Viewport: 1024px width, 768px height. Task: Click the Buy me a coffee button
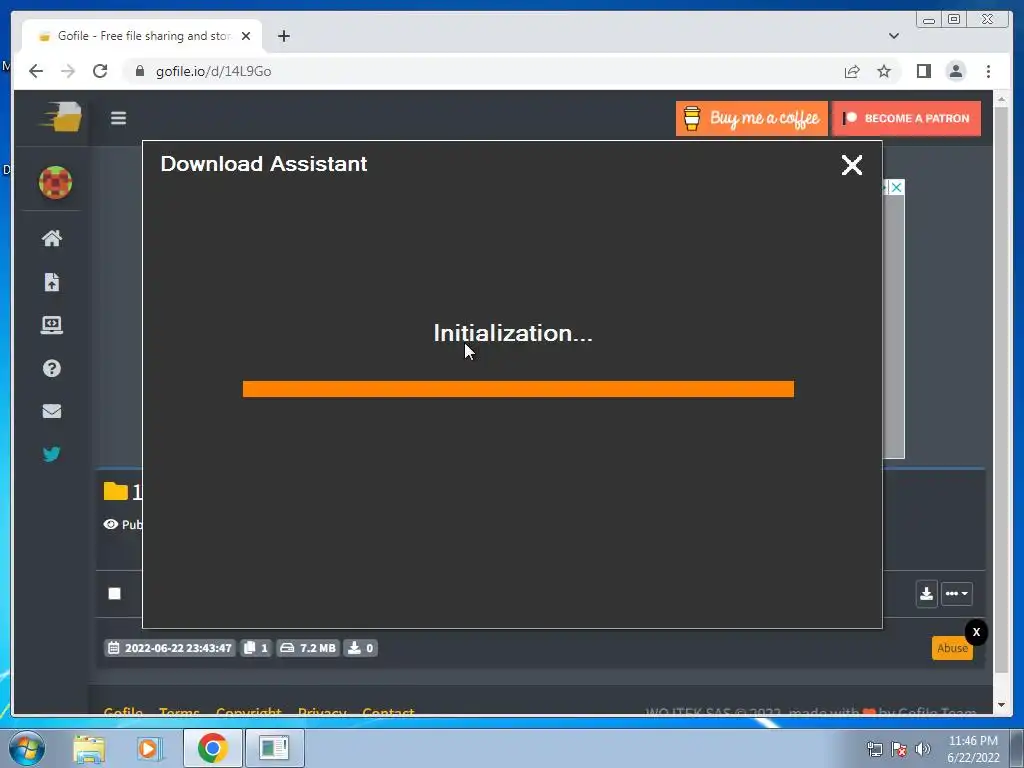coord(752,118)
